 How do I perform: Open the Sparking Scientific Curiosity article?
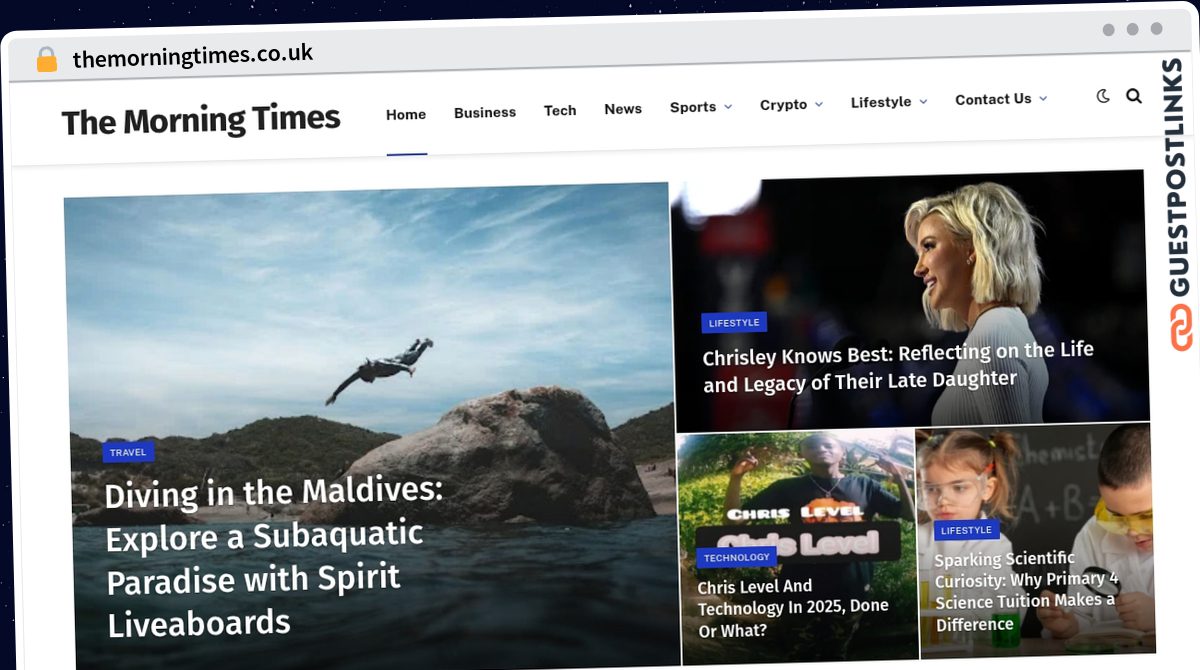coord(1025,591)
